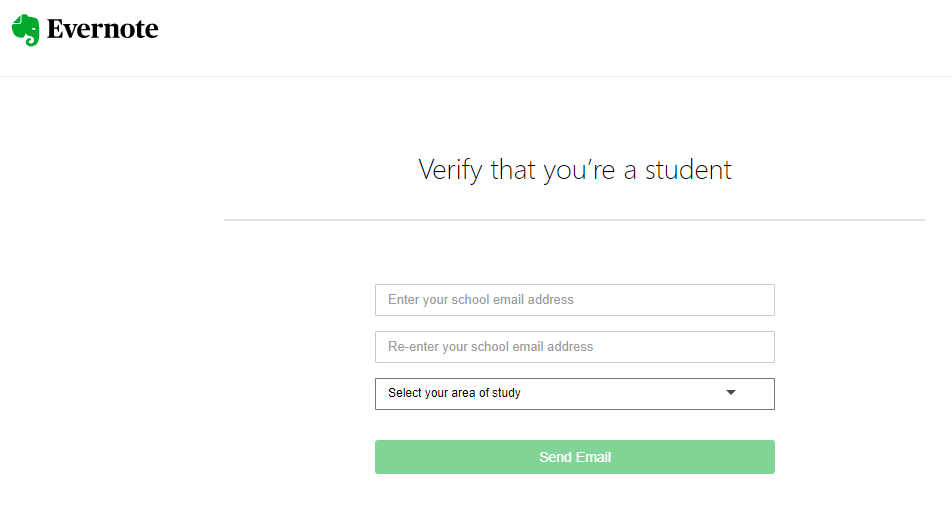Screen dimensions: 952x508
Task: Click the word 'student' in the heading
Action: point(688,170)
